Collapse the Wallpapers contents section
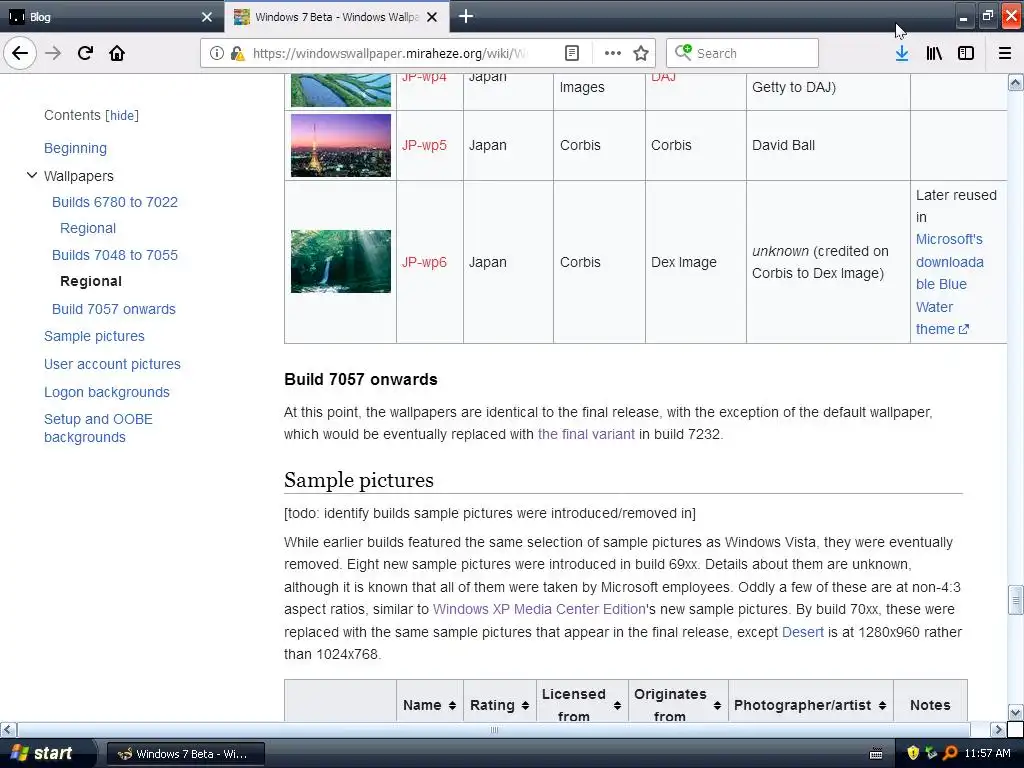Screen dimensions: 1024x768 point(31,175)
